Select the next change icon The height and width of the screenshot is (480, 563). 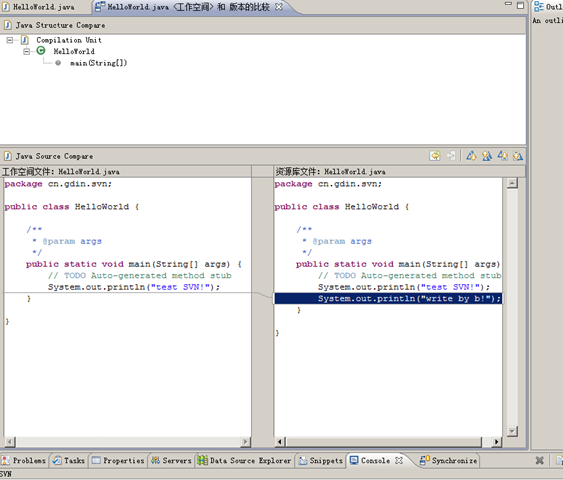click(503, 156)
